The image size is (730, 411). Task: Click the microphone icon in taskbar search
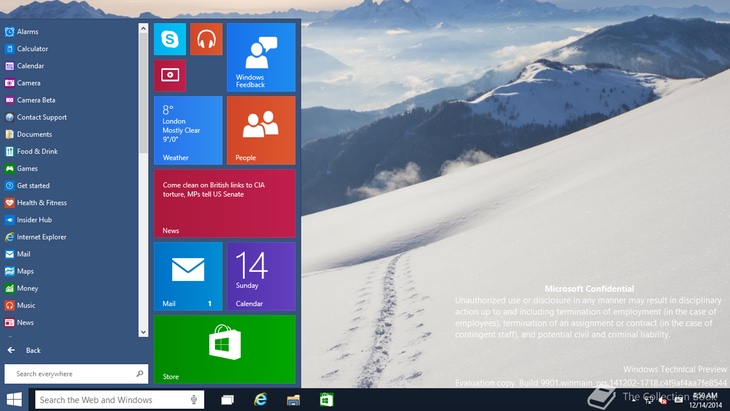(194, 400)
